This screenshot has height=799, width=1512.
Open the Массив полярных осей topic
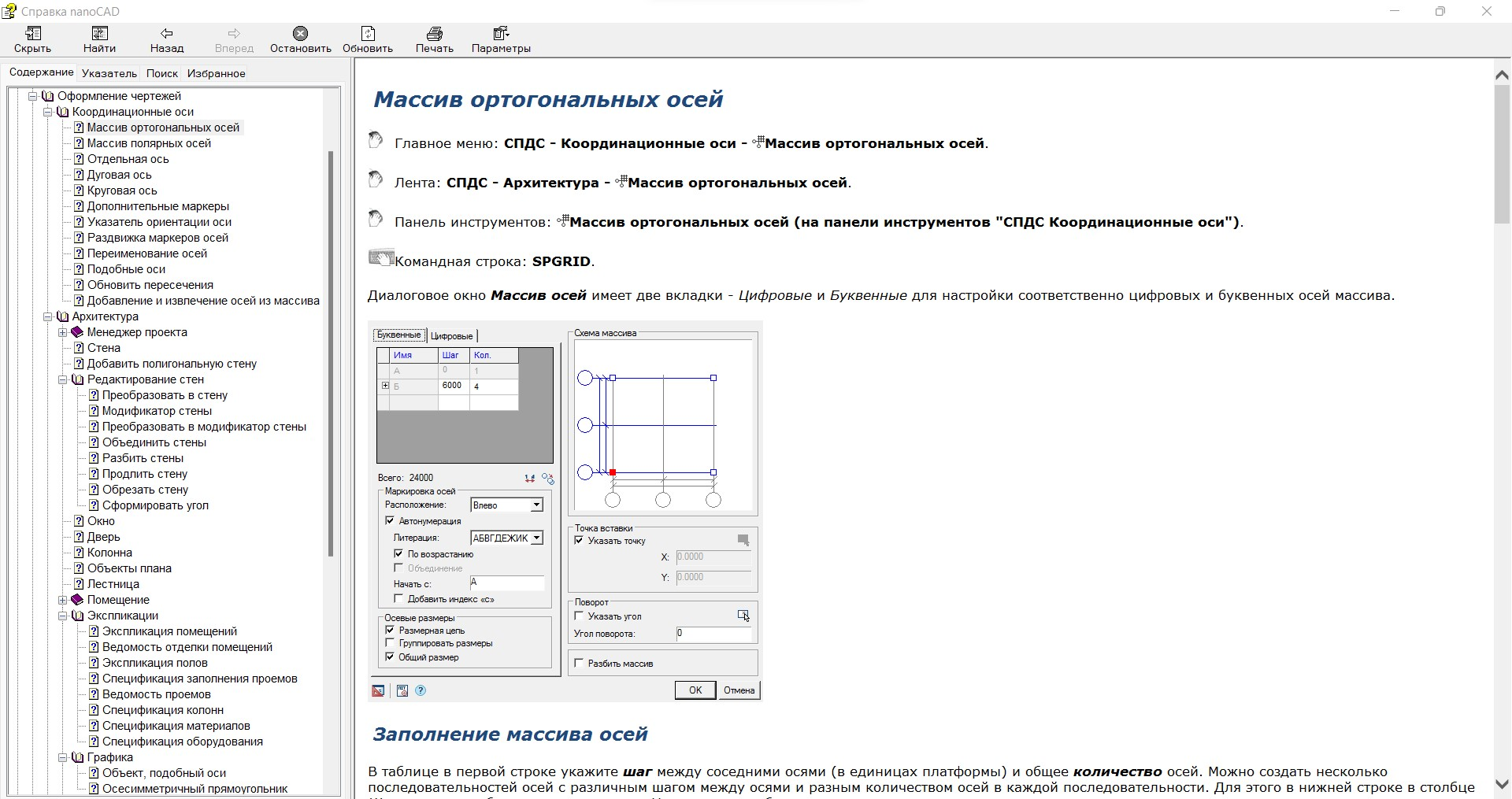tap(149, 143)
